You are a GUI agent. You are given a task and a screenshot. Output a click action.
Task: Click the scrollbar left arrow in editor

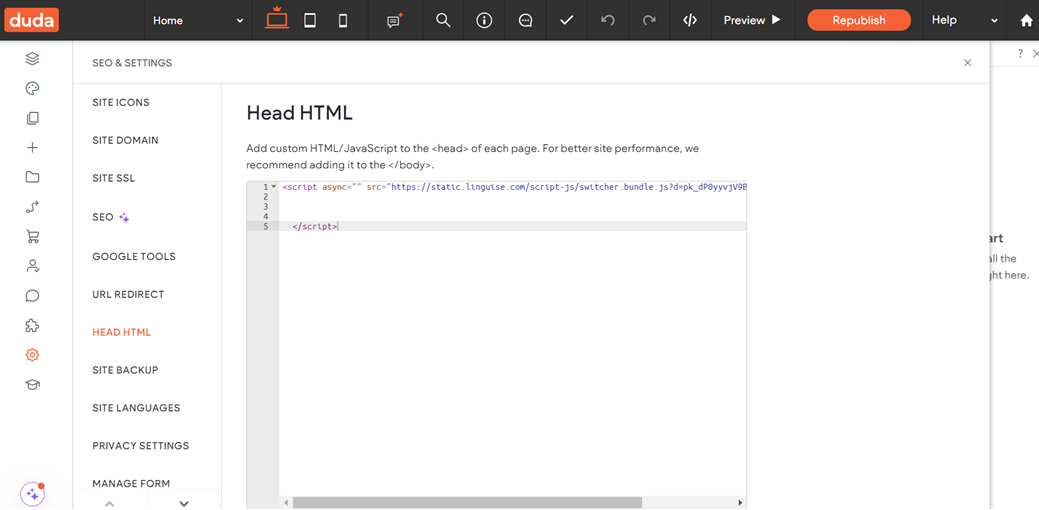pos(286,503)
